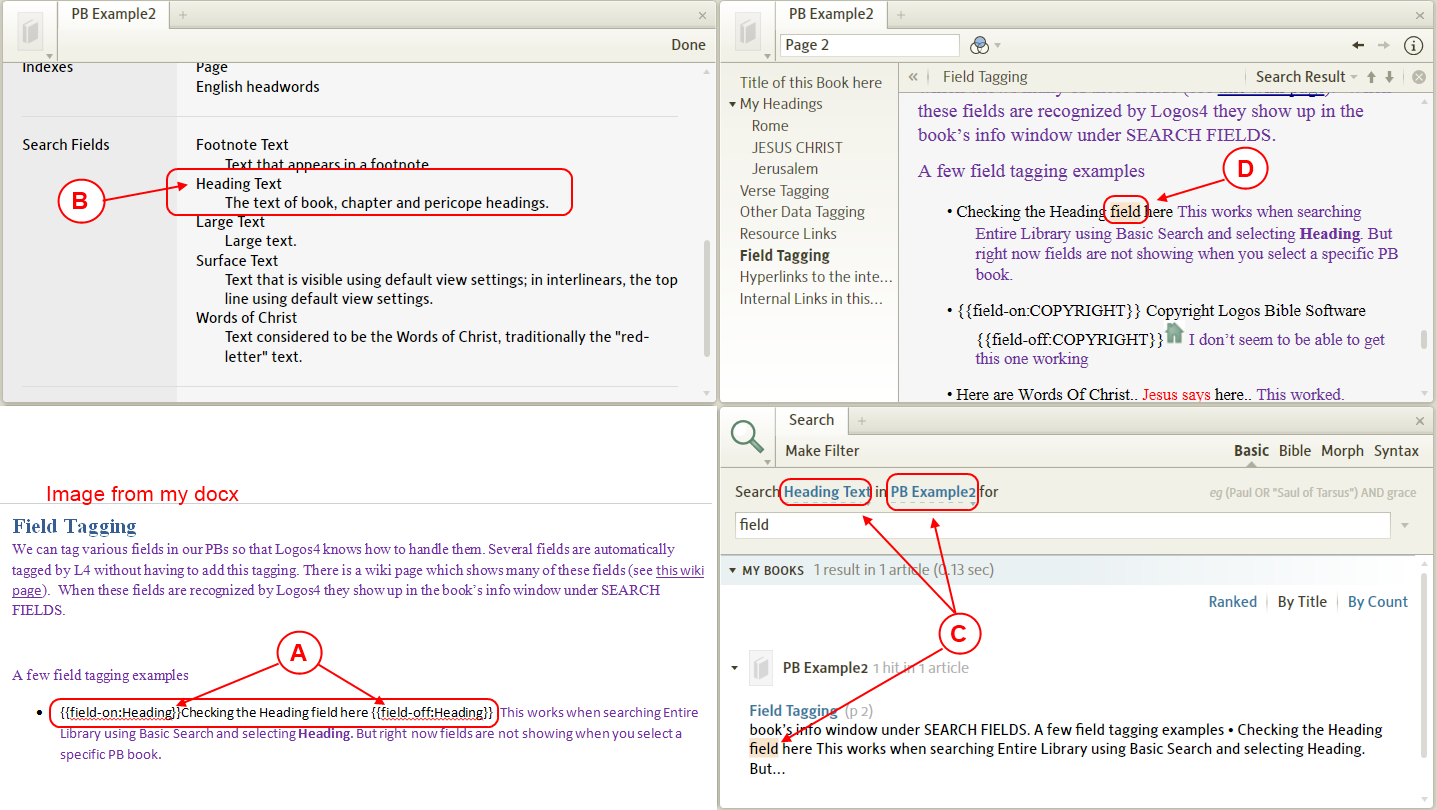Collapse contents pane with double chevron
This screenshot has height=810, width=1437.
click(x=913, y=77)
